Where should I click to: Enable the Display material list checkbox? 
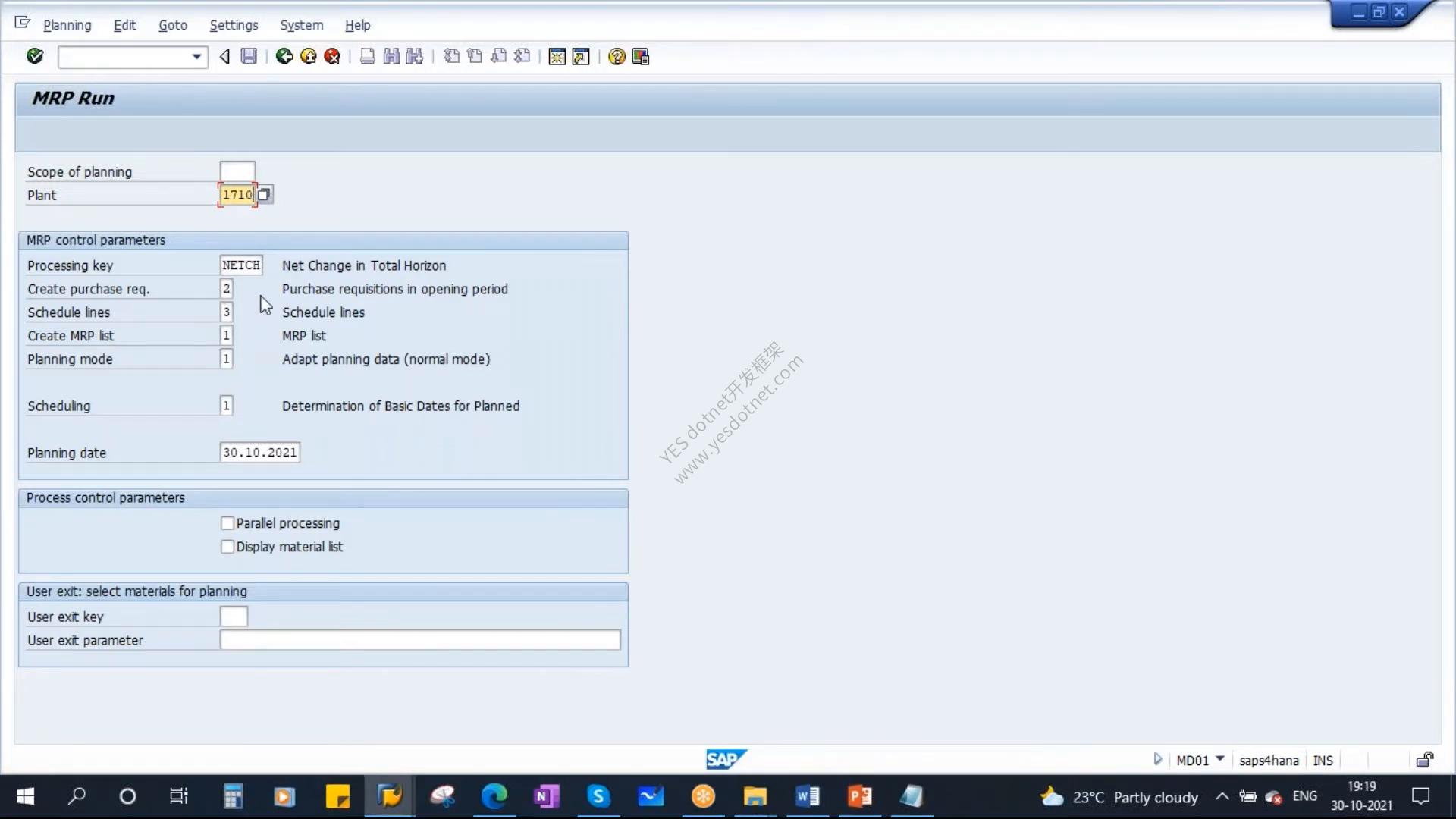(x=227, y=547)
